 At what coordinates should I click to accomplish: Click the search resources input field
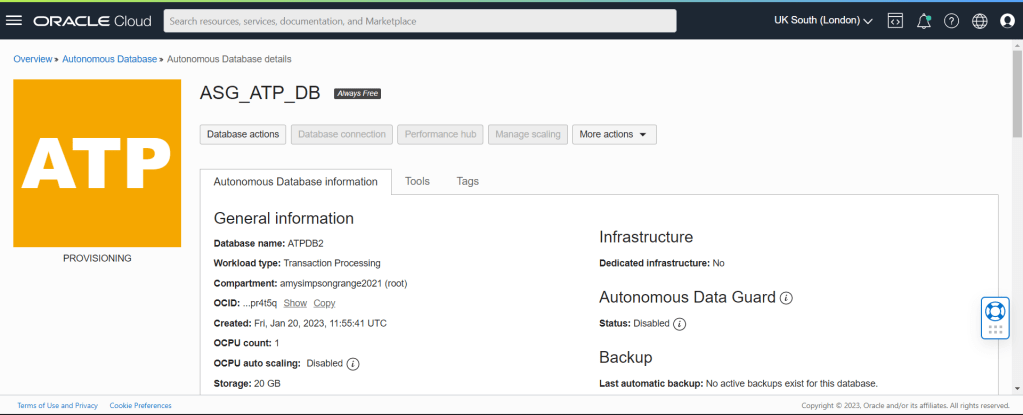tap(420, 21)
